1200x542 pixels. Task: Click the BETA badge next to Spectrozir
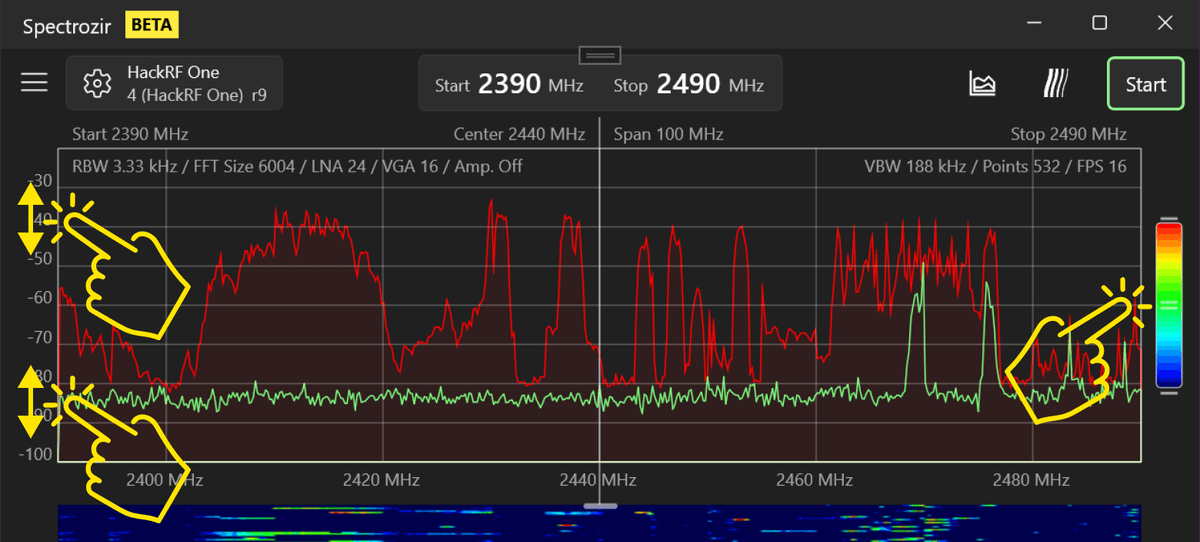(x=152, y=25)
